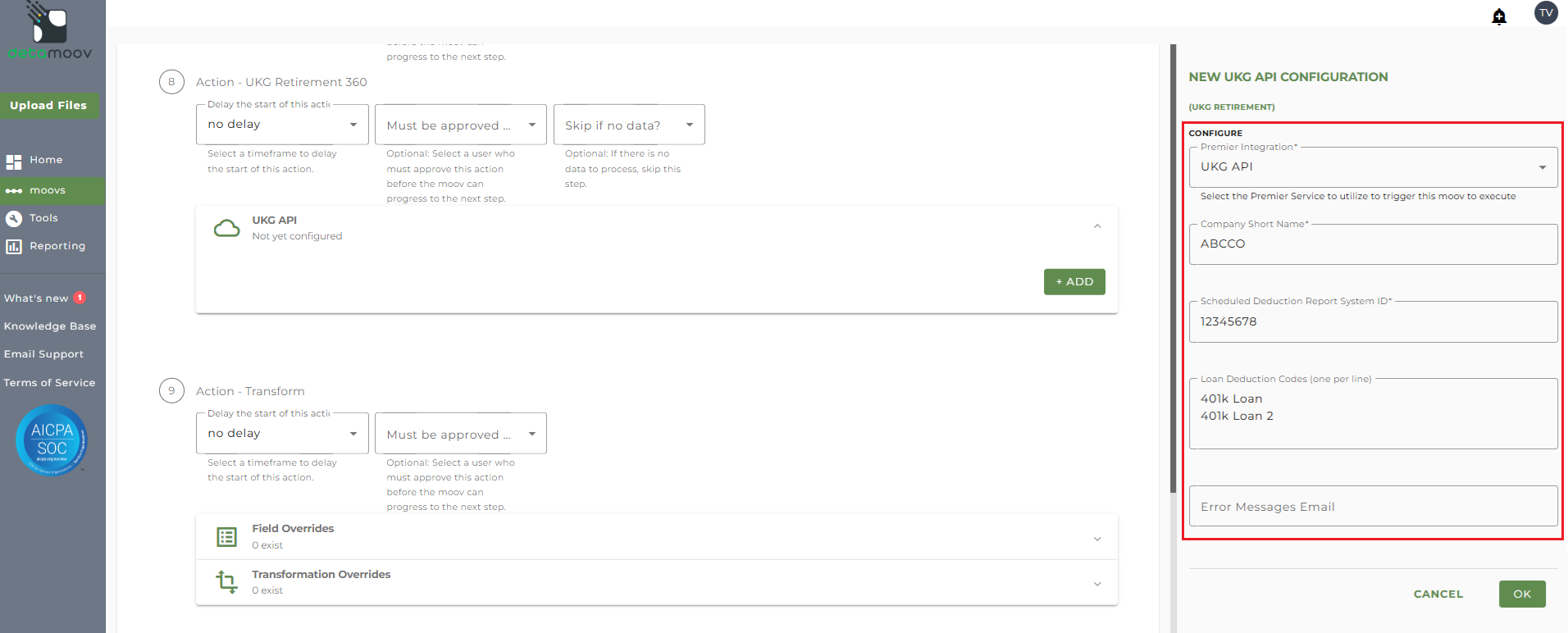Click '0 exist' under Field Overrides

coord(267,545)
